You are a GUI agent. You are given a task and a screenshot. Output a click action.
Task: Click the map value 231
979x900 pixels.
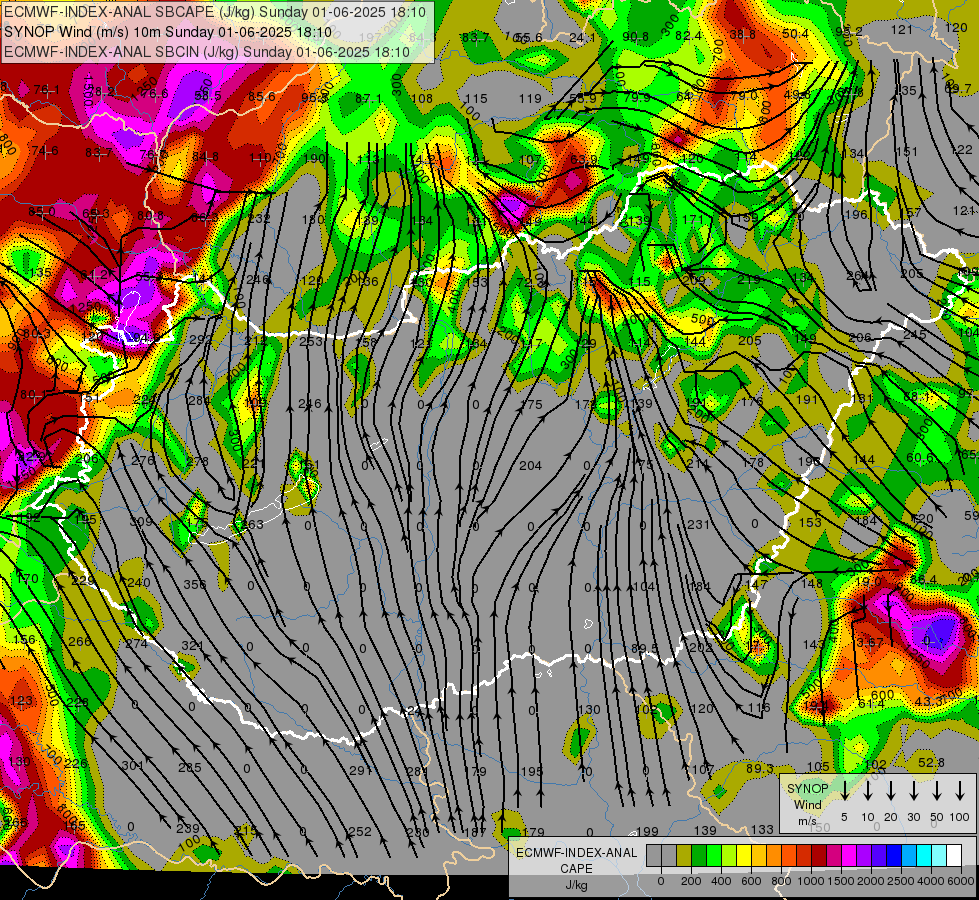699,525
